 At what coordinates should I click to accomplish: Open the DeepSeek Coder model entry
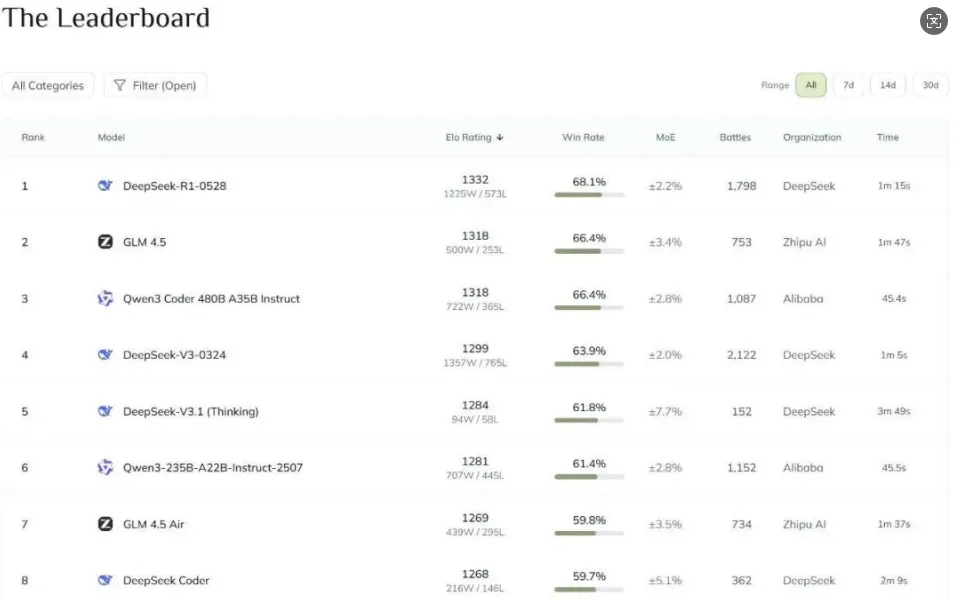pos(166,580)
